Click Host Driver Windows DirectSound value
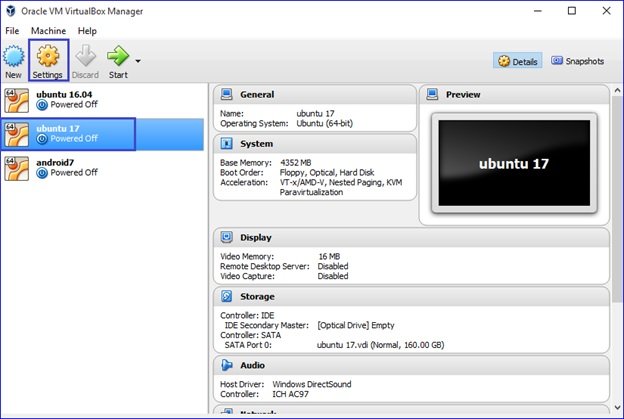 pyautogui.click(x=312, y=384)
